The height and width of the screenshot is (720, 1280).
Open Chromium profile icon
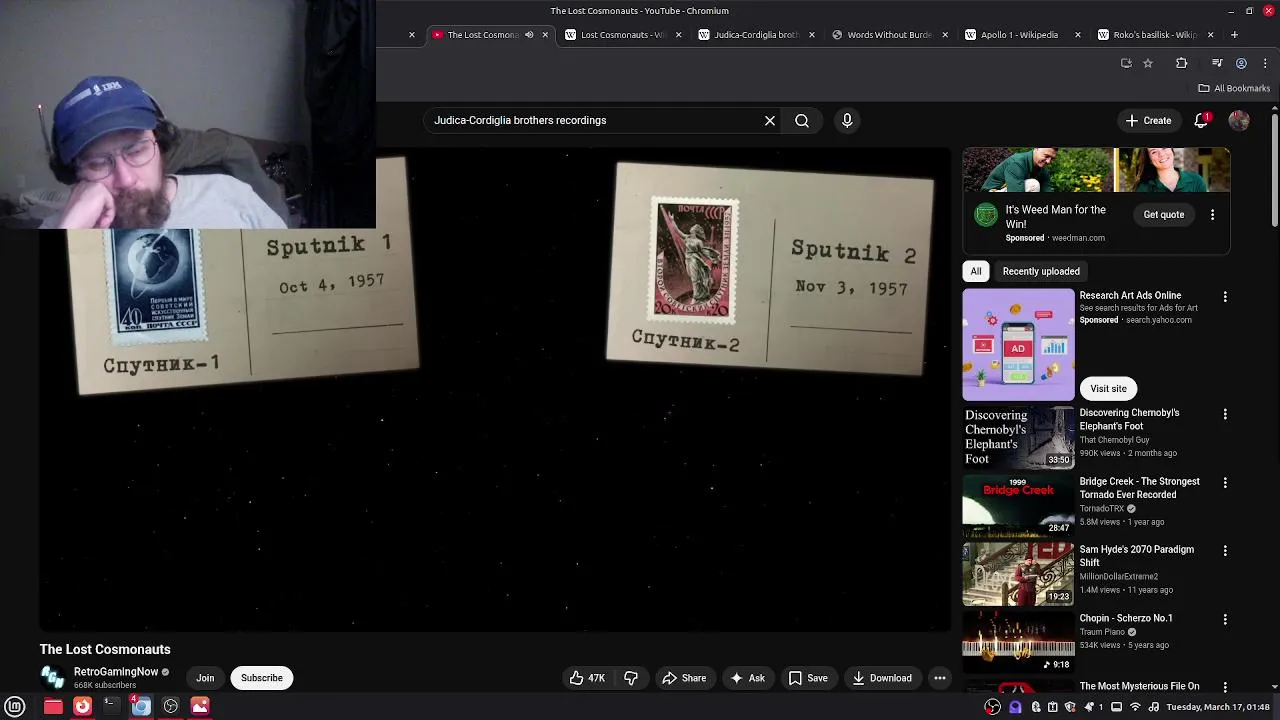point(1241,63)
